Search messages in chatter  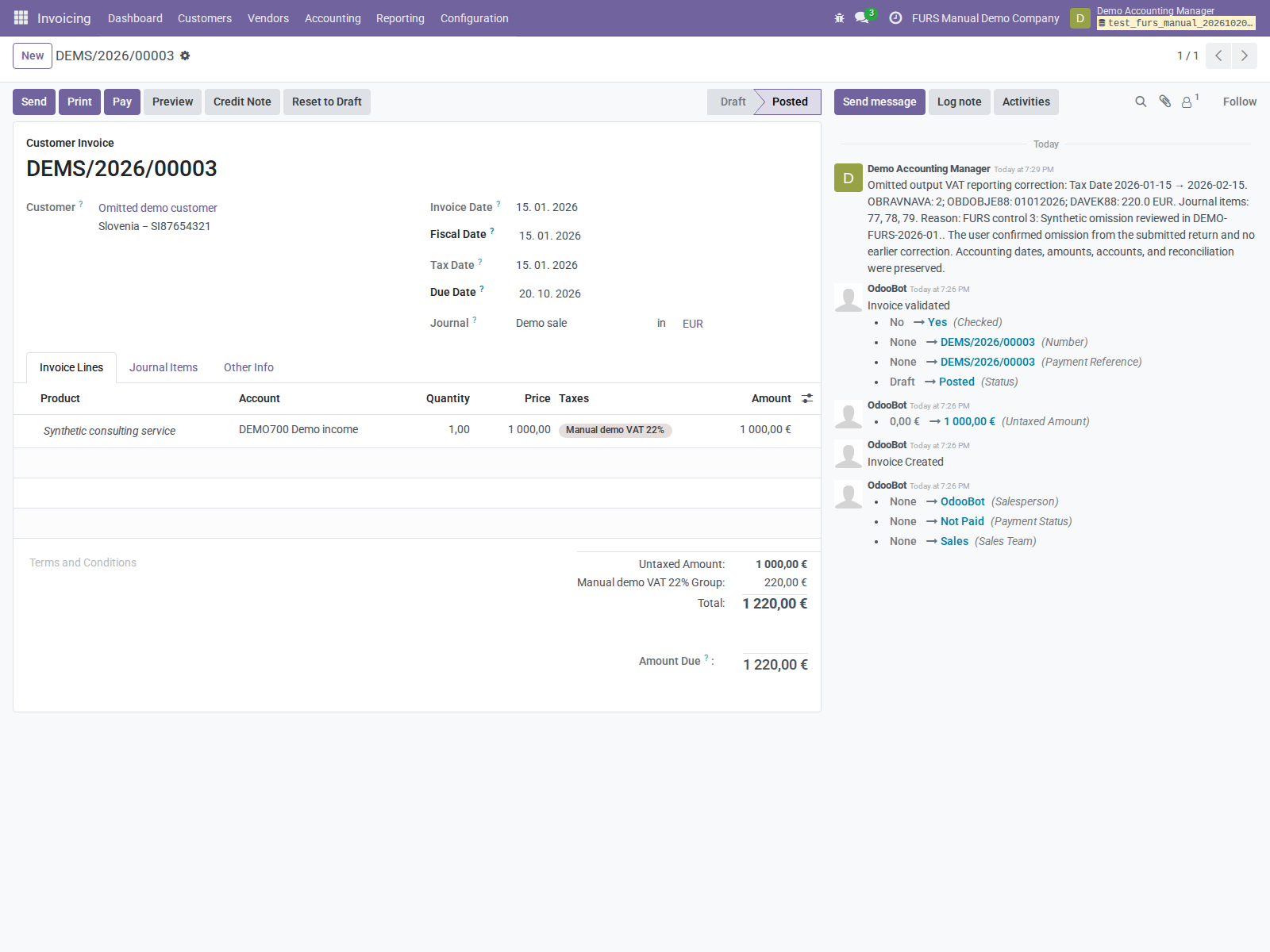click(x=1141, y=102)
